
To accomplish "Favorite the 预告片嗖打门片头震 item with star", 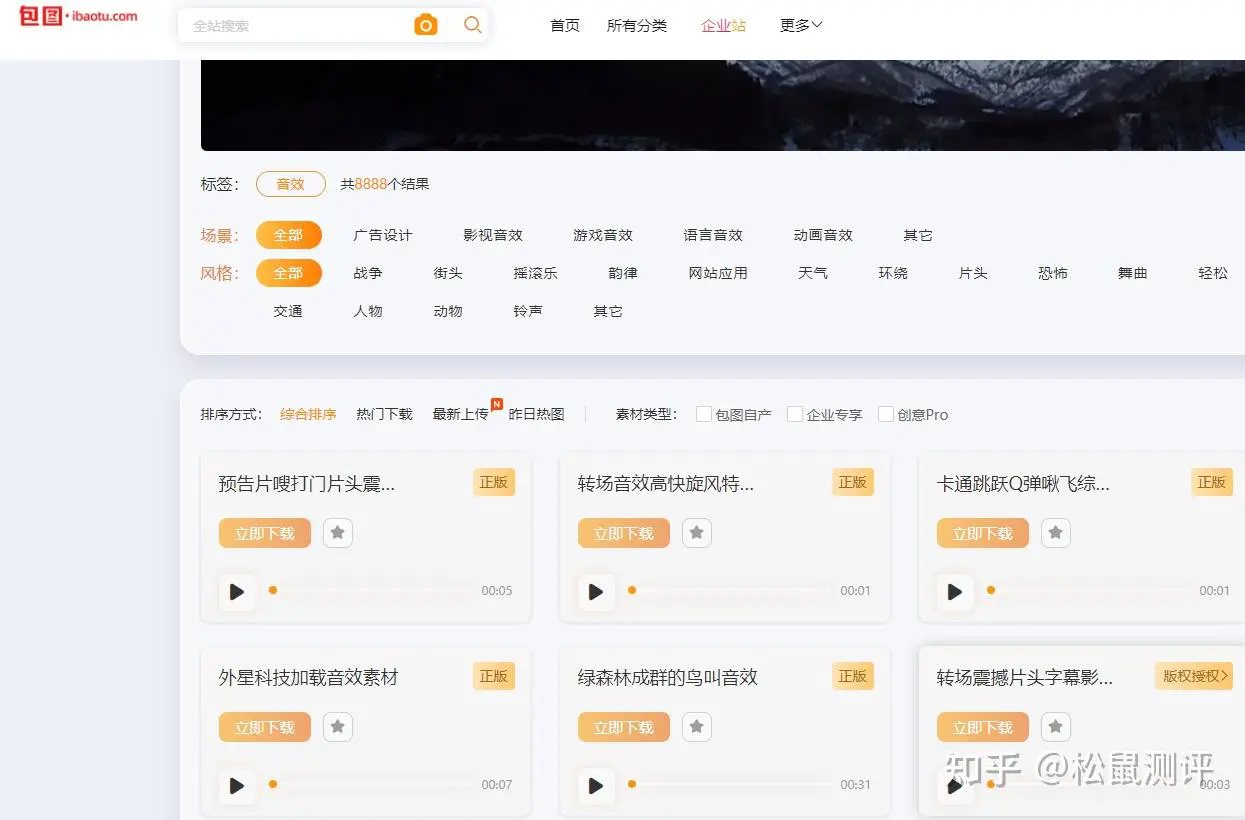I will [x=338, y=533].
